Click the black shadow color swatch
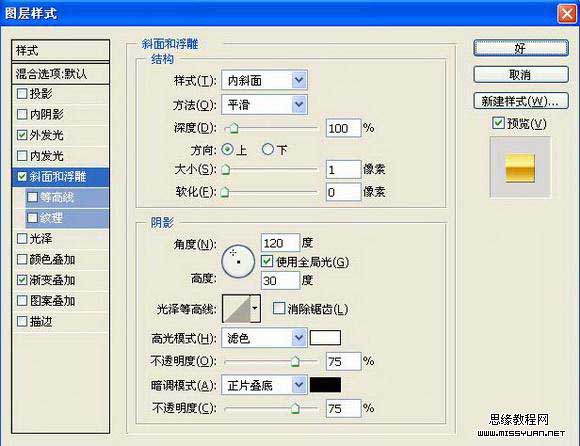Viewport: 580px width, 446px height. pos(325,385)
